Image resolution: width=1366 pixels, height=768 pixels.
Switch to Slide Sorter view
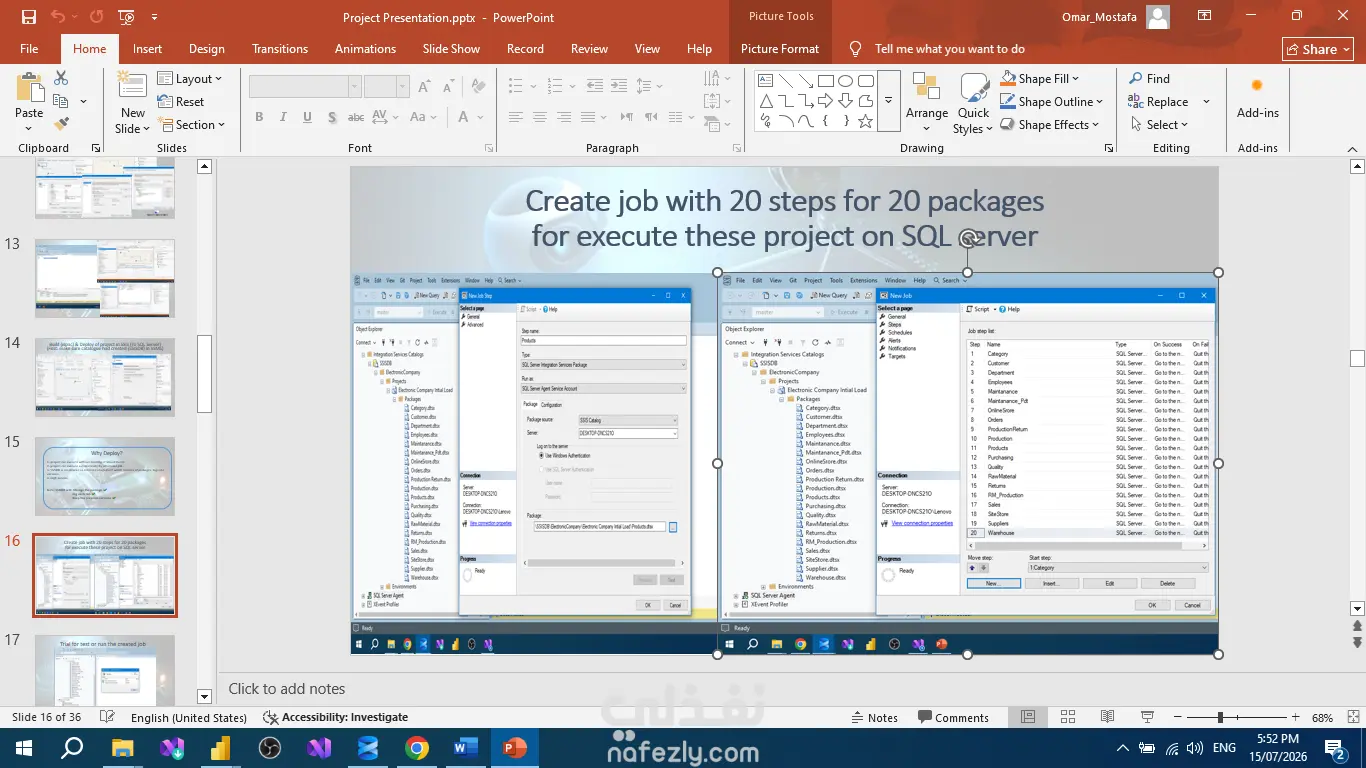tap(1068, 717)
